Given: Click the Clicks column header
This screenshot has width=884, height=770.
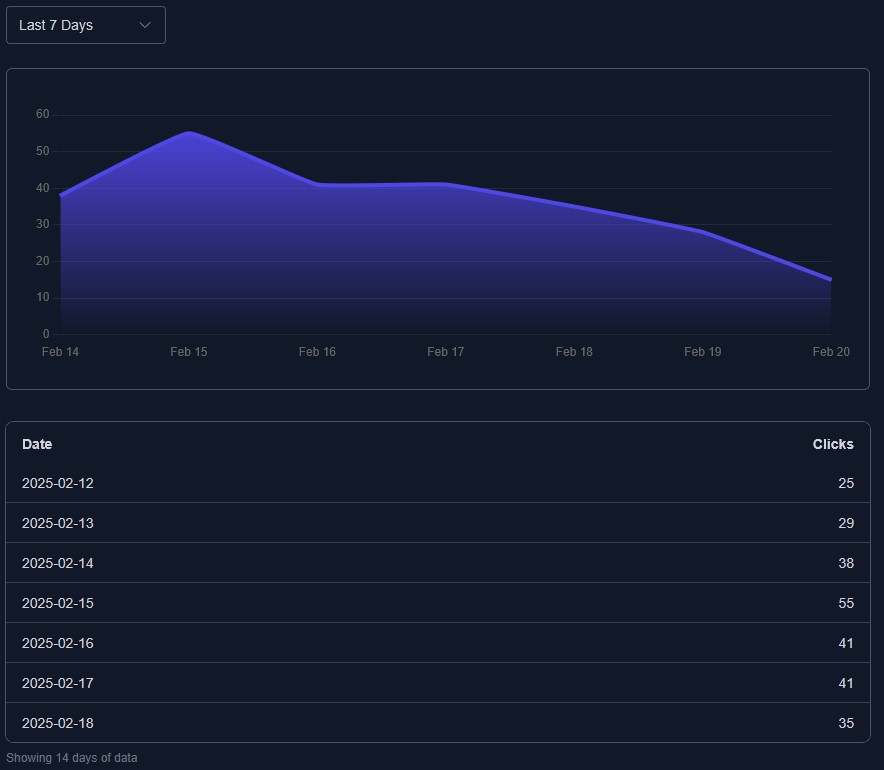Looking at the screenshot, I should pyautogui.click(x=833, y=444).
